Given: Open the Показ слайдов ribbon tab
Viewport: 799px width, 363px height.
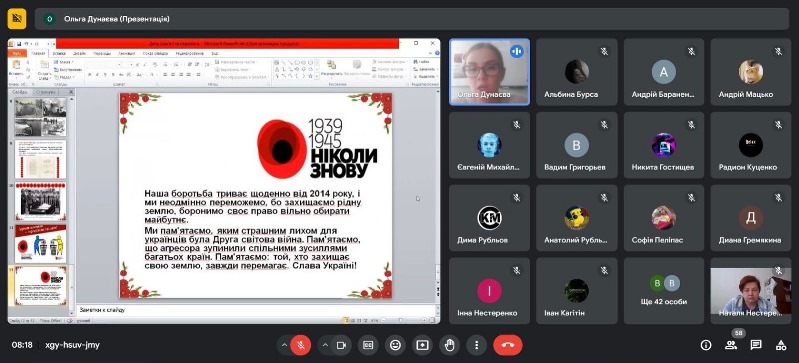Looking at the screenshot, I should click(x=155, y=53).
